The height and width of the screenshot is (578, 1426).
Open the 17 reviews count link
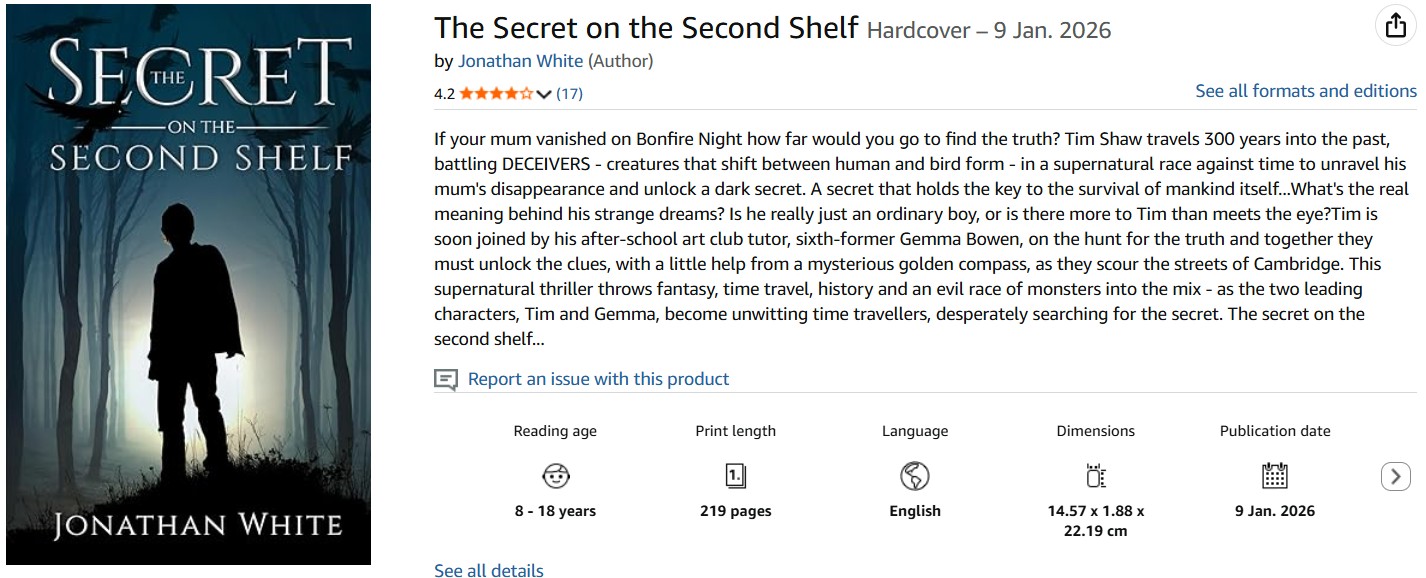pyautogui.click(x=569, y=94)
